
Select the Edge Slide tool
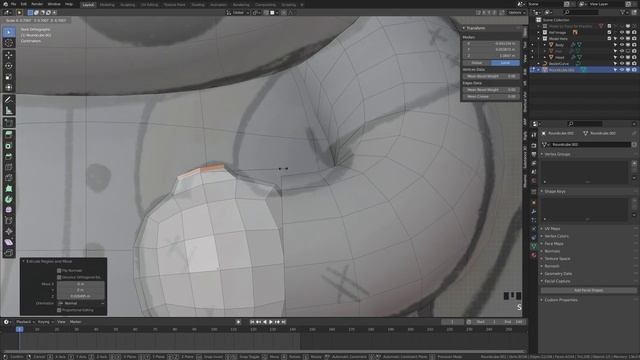tap(9, 220)
